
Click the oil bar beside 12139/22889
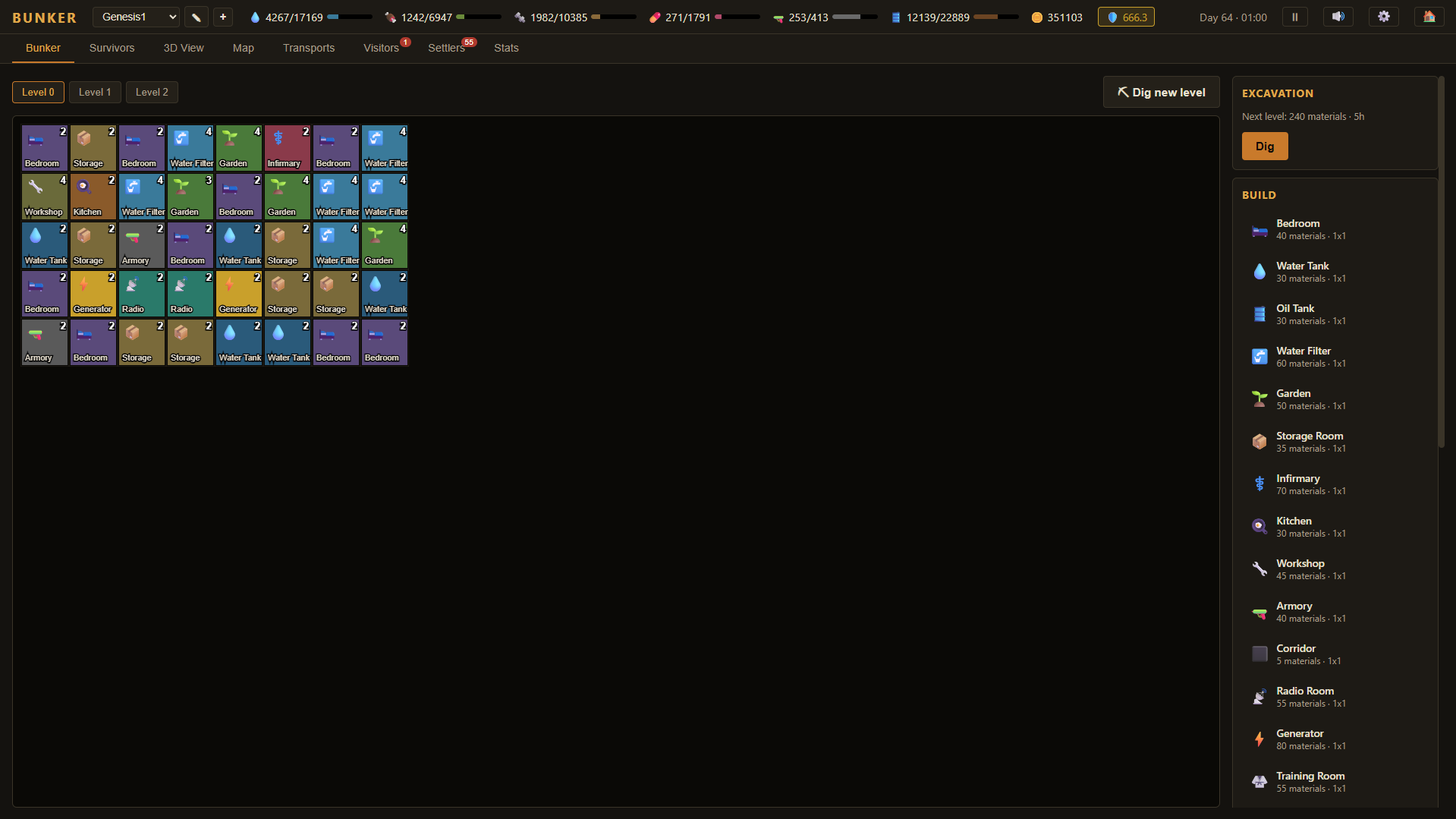point(996,17)
